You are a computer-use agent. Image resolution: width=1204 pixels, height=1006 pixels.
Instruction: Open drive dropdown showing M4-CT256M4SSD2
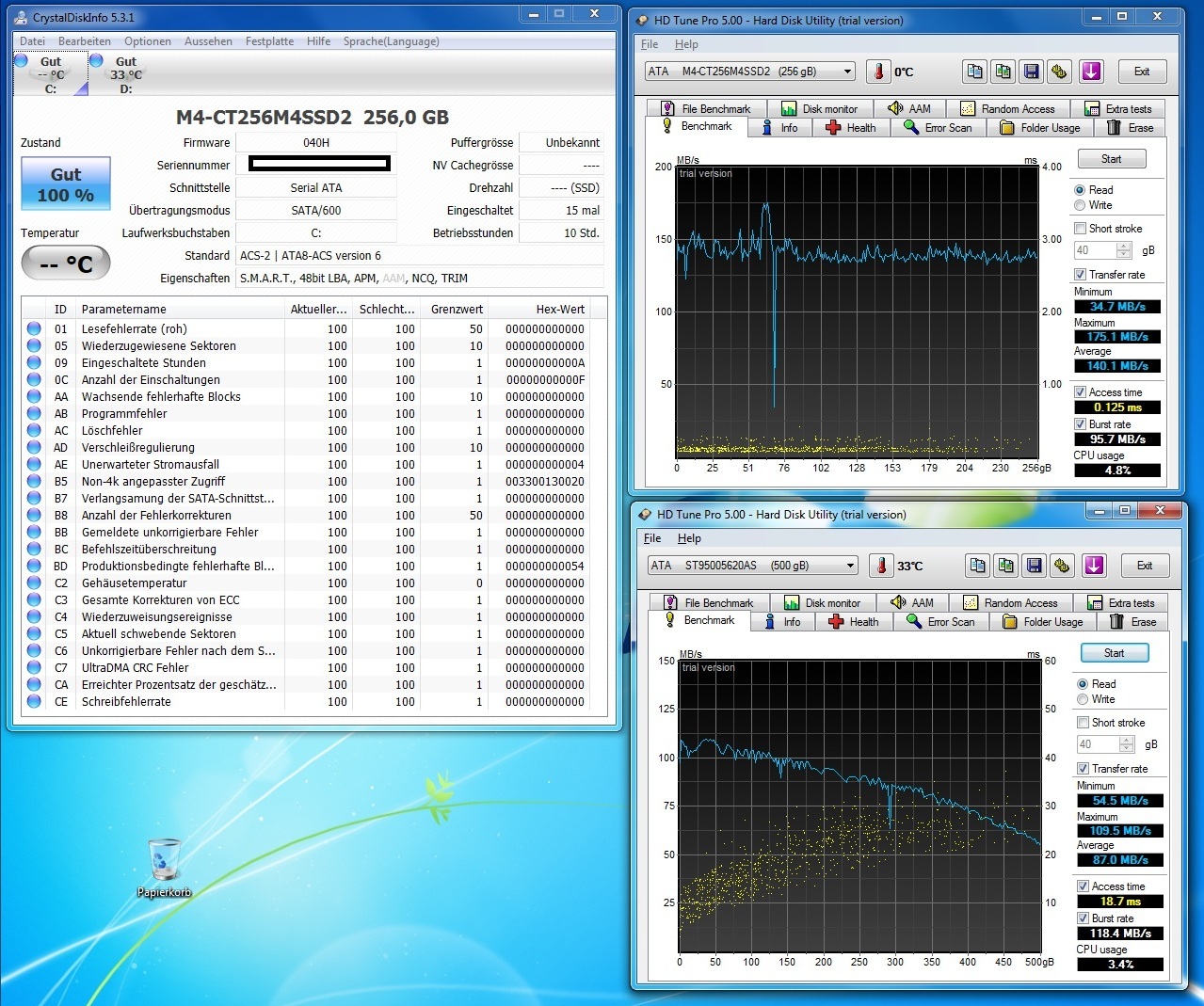pos(750,72)
